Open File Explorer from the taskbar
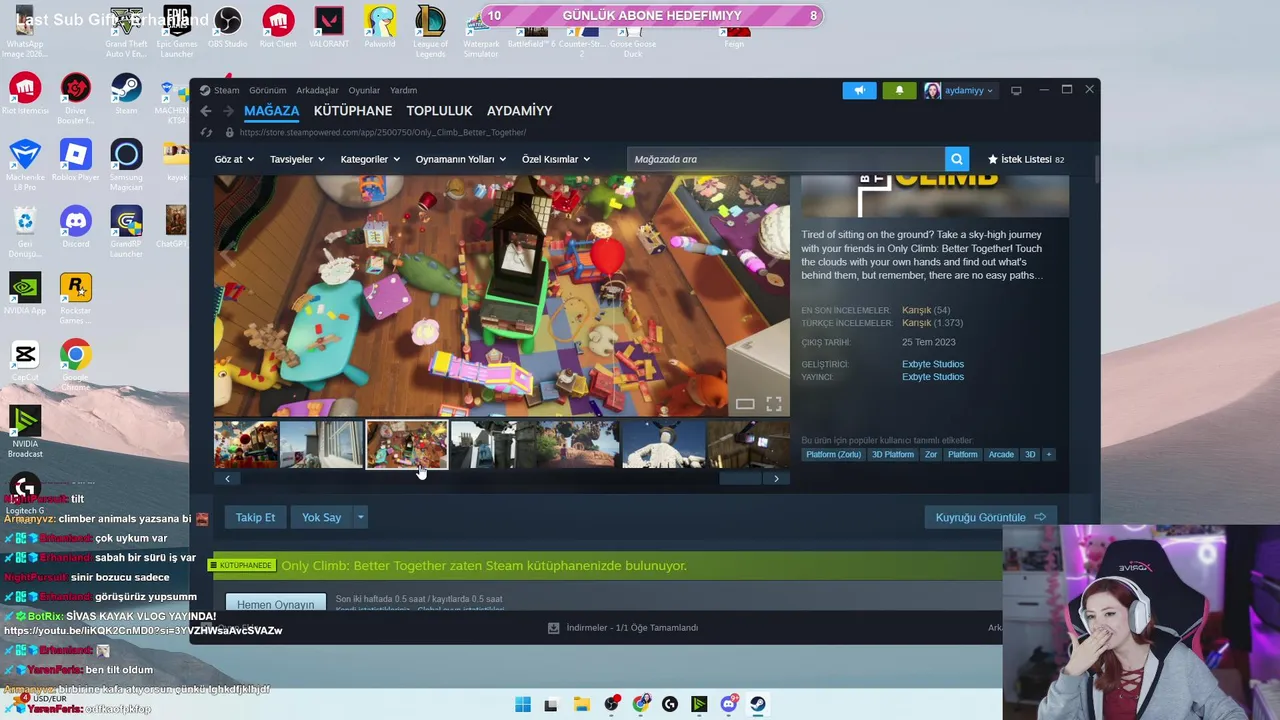 pyautogui.click(x=581, y=704)
